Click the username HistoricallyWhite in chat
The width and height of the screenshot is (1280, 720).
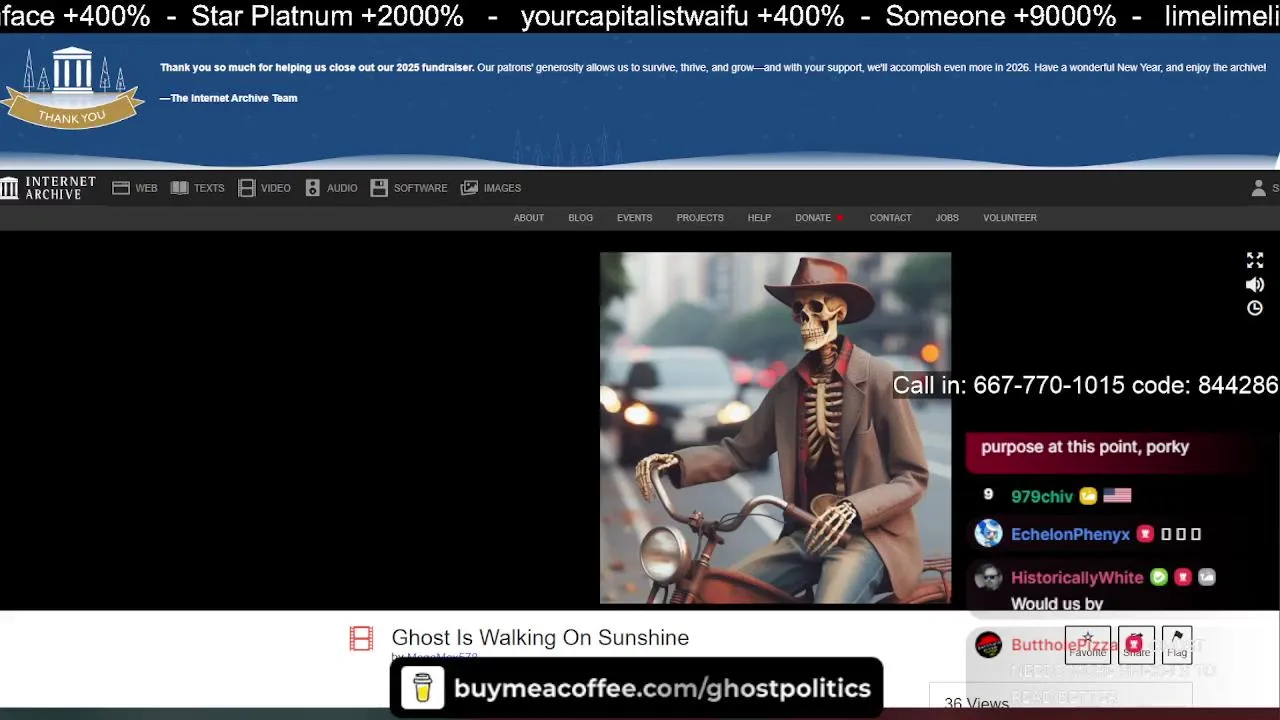tap(1077, 578)
